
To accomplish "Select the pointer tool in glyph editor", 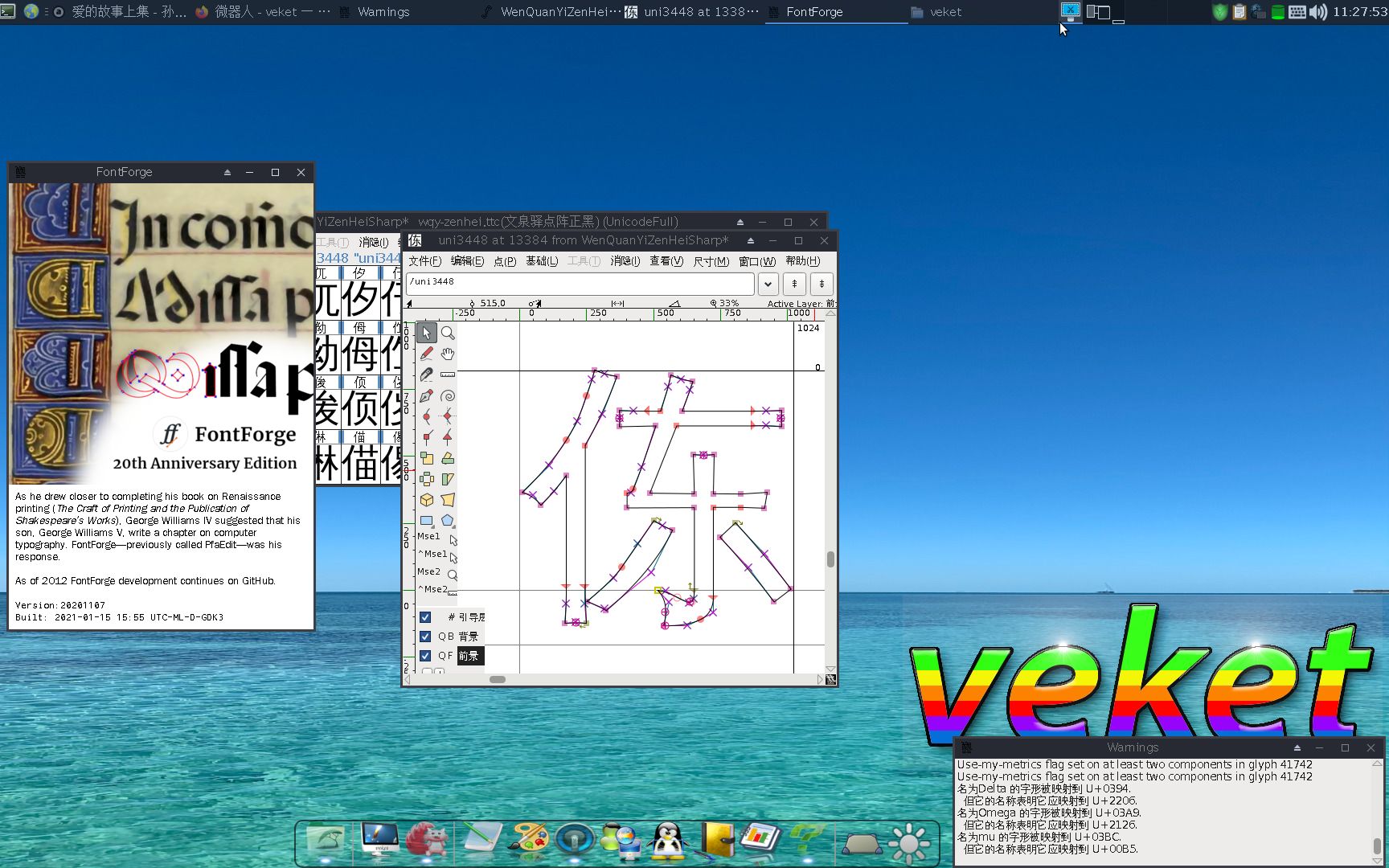I will [427, 334].
